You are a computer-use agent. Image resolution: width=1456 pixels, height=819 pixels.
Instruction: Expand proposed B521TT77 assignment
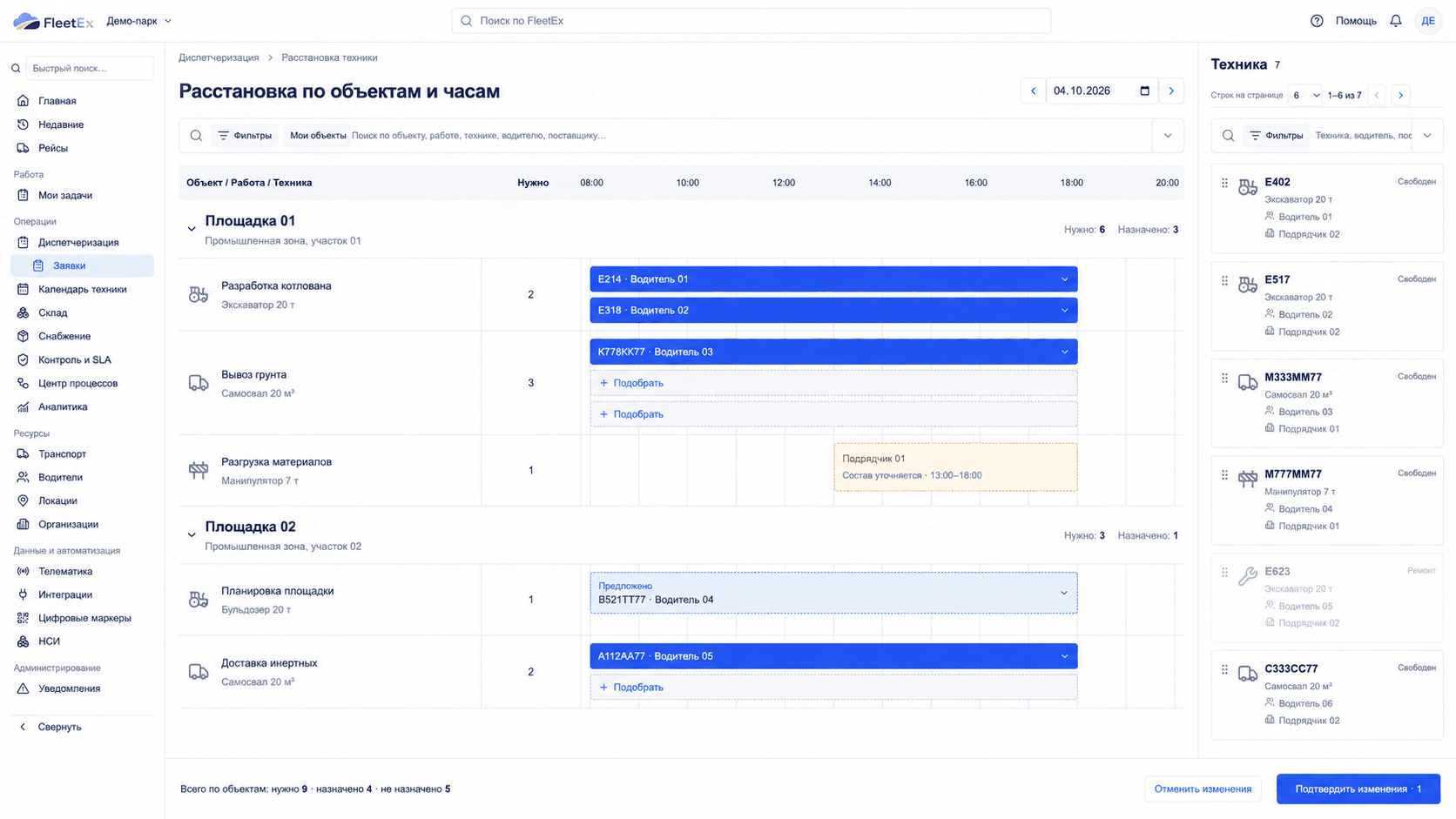[1063, 593]
